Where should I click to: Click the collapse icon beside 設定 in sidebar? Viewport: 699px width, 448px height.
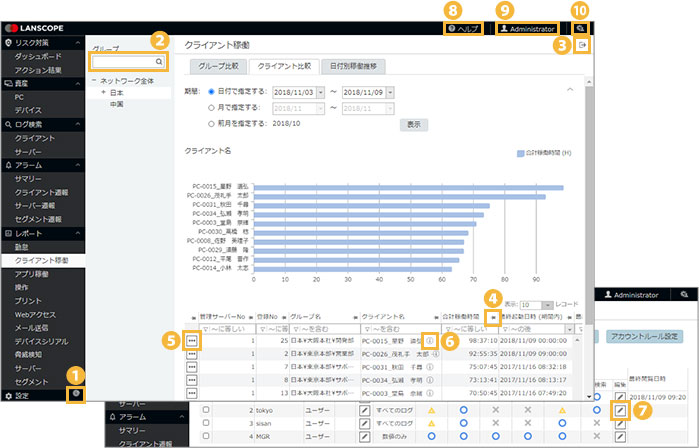point(74,394)
